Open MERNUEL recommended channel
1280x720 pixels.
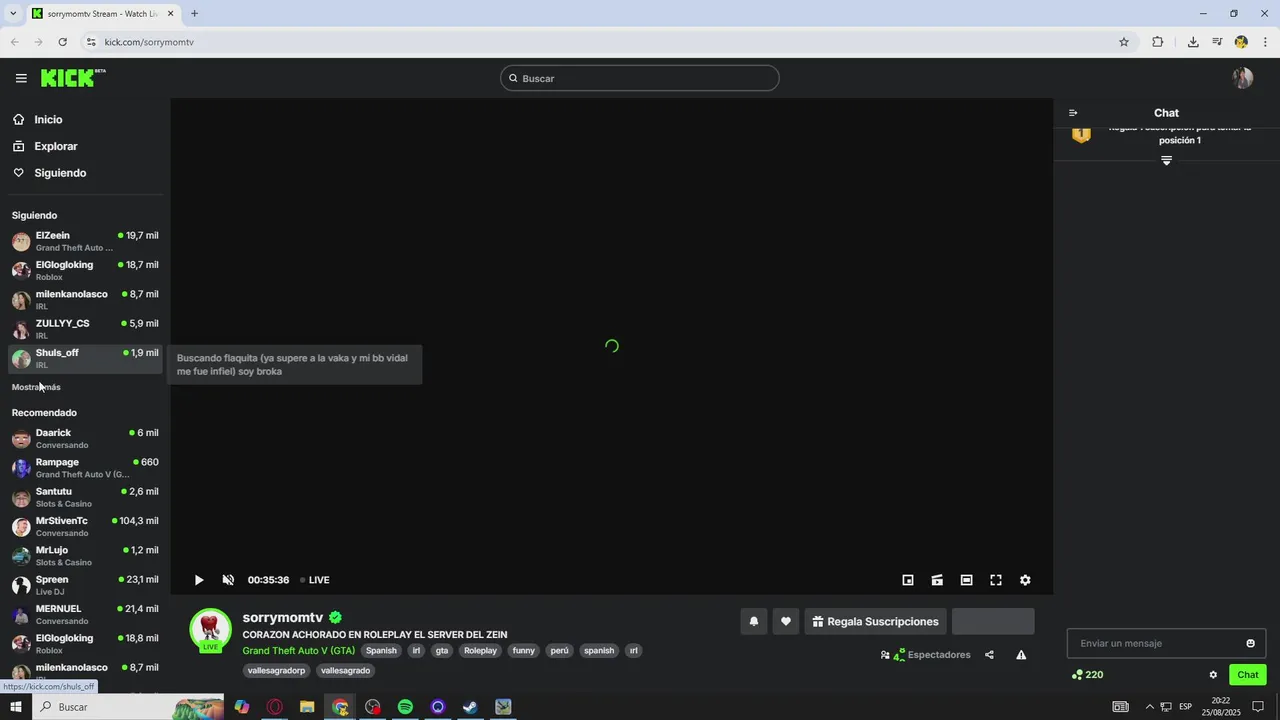tap(85, 614)
